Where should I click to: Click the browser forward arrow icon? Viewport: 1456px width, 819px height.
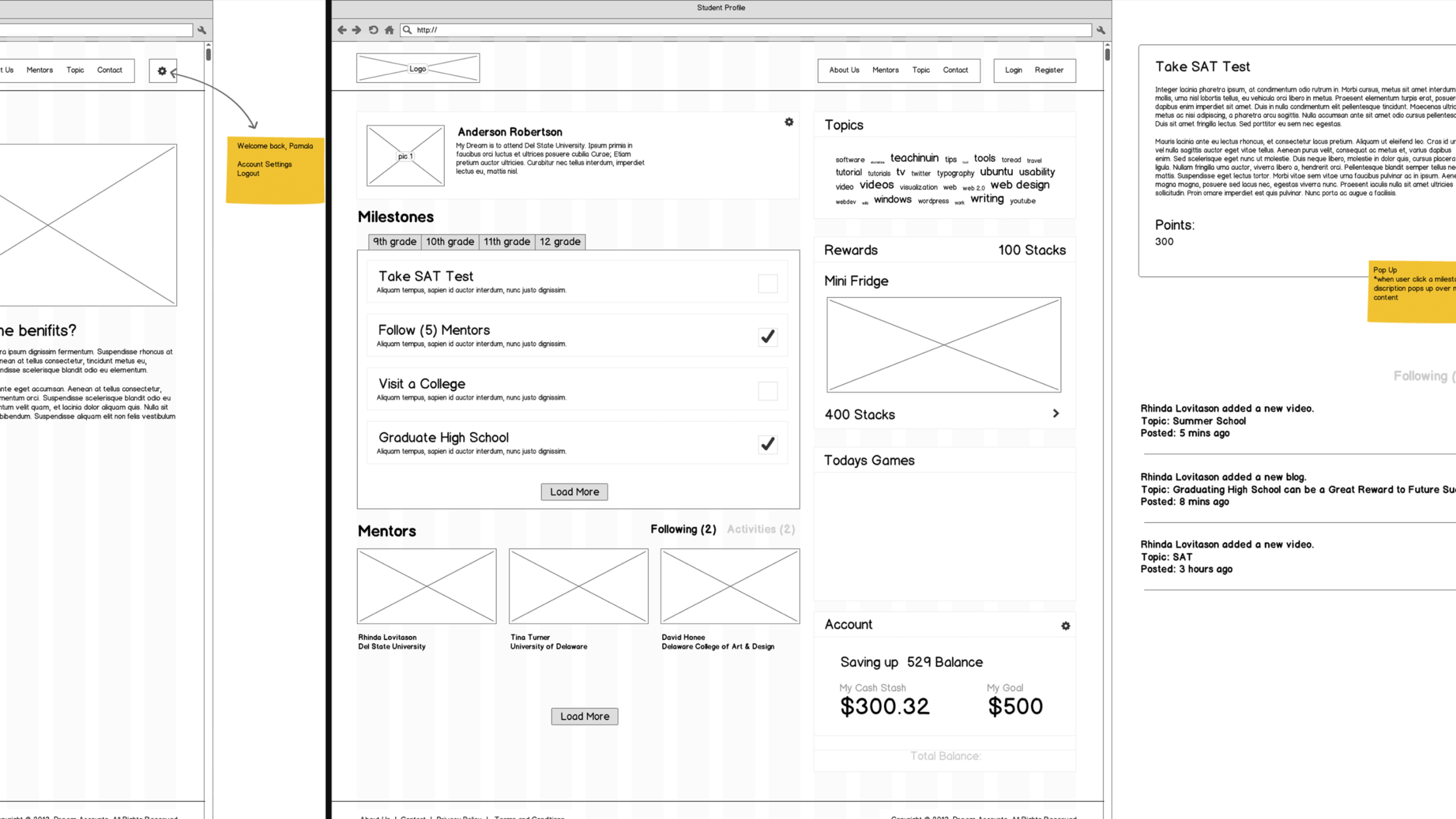pos(357,30)
